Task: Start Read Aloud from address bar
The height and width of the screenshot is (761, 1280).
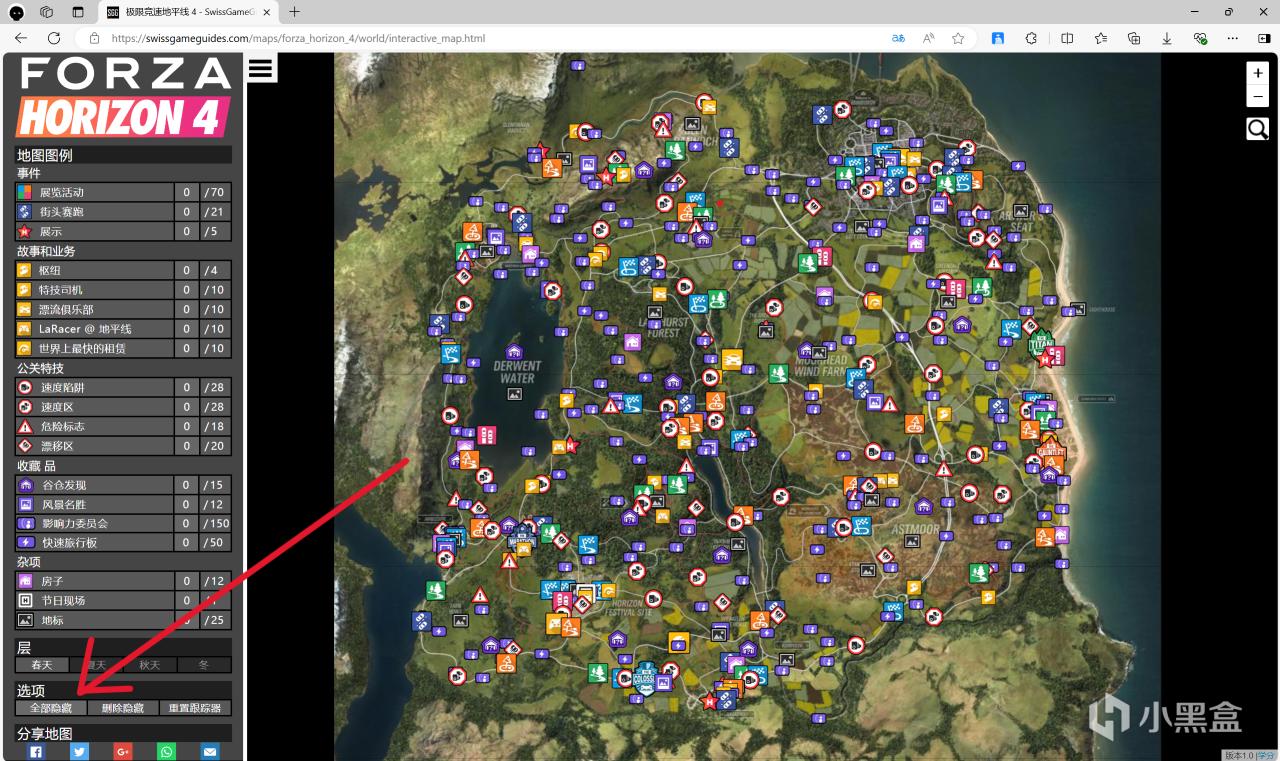Action: (928, 38)
